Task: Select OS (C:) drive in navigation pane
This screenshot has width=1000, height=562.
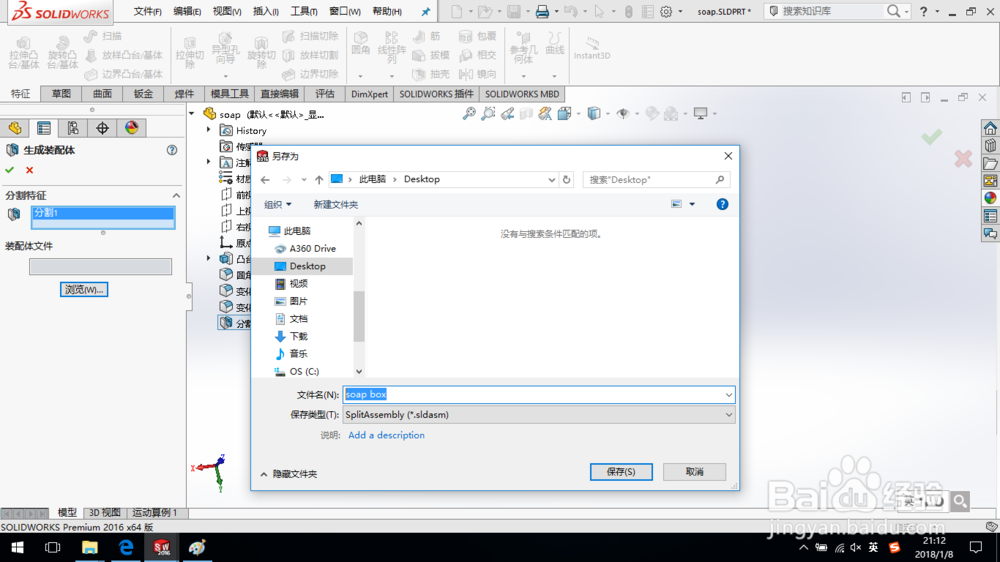Action: pyautogui.click(x=304, y=371)
